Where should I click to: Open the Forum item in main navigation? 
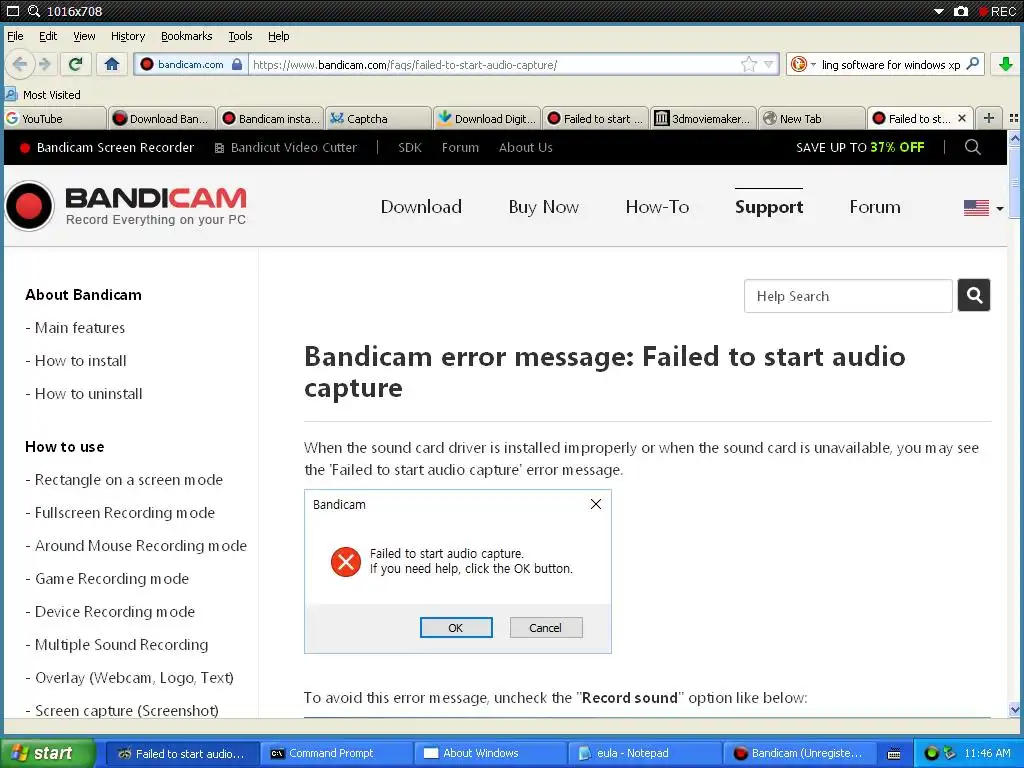(x=874, y=207)
